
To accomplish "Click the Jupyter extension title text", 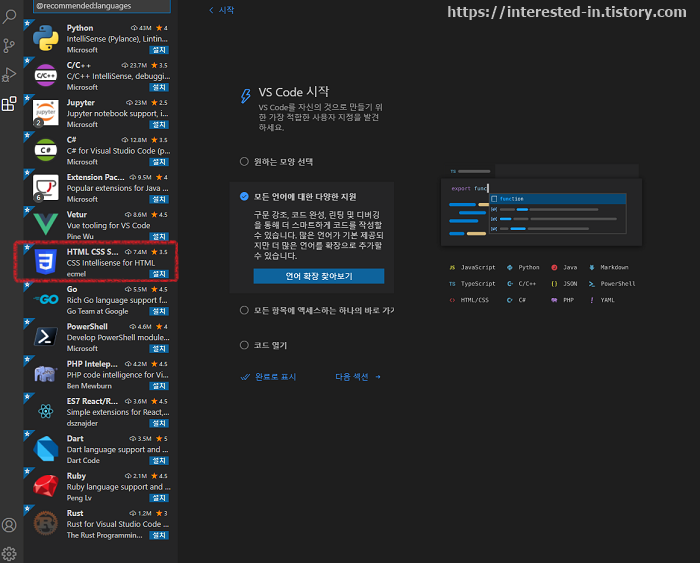I will pyautogui.click(x=81, y=102).
